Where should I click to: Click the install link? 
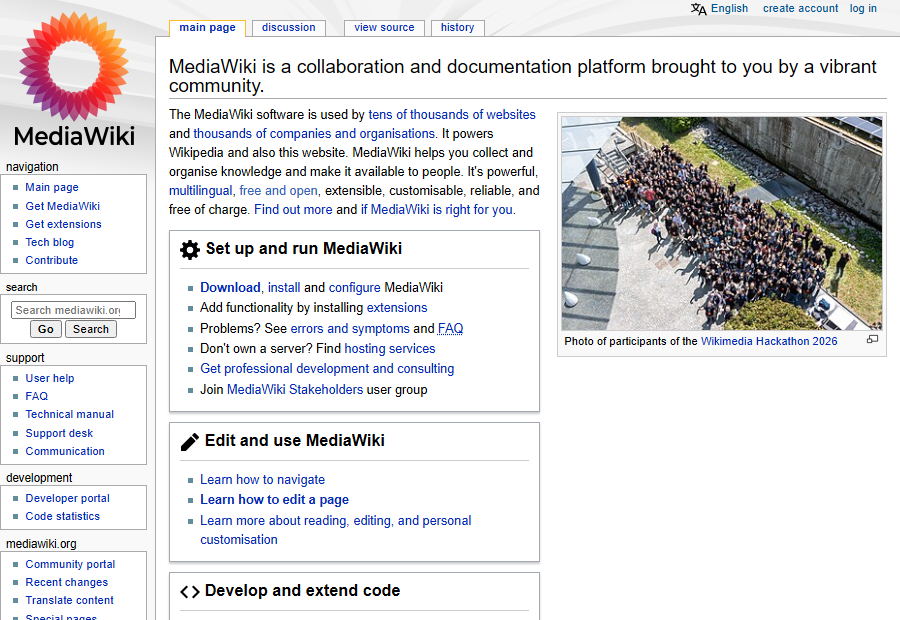pos(284,288)
